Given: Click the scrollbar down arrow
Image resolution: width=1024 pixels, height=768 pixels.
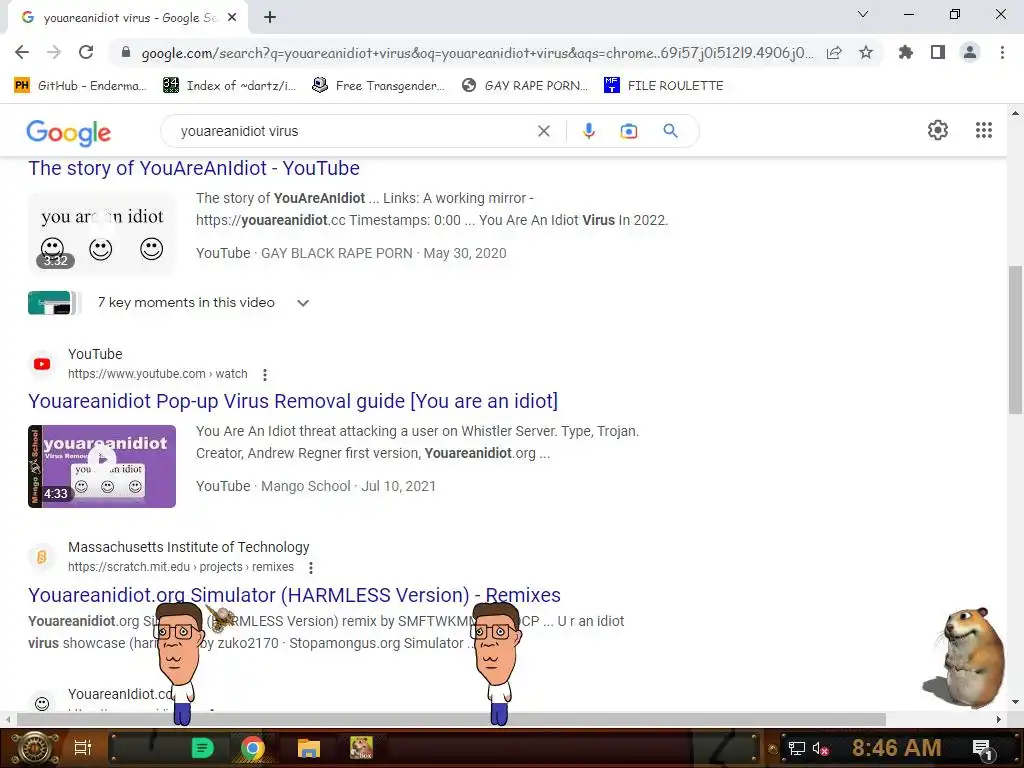Looking at the screenshot, I should click(x=1014, y=703).
